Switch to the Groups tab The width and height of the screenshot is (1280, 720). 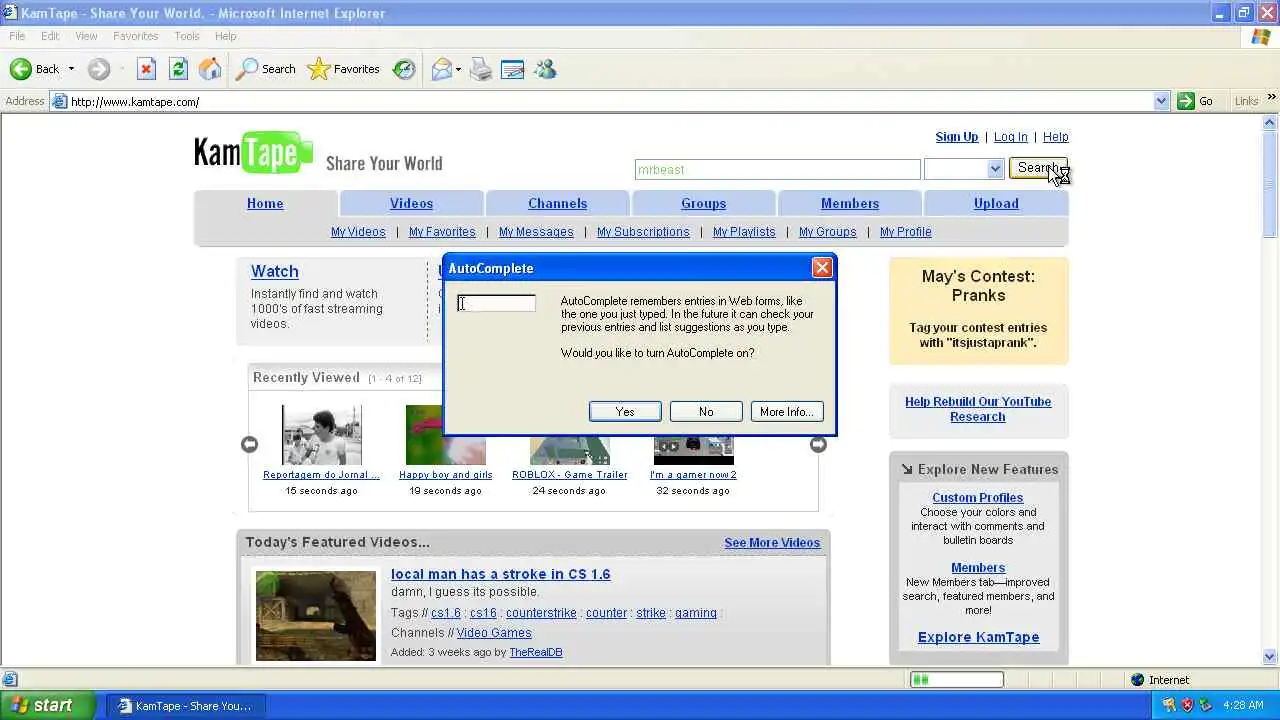tap(704, 203)
